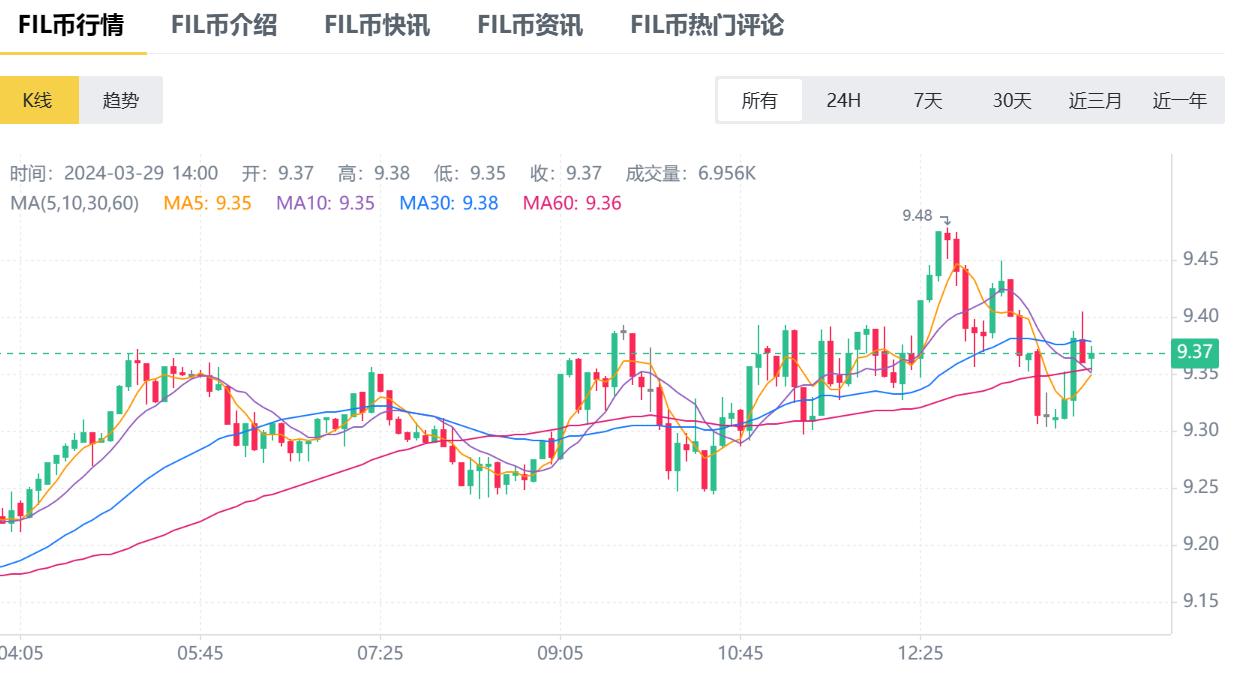
Task: Click the 9.20 price axis label
Action: pos(1199,544)
